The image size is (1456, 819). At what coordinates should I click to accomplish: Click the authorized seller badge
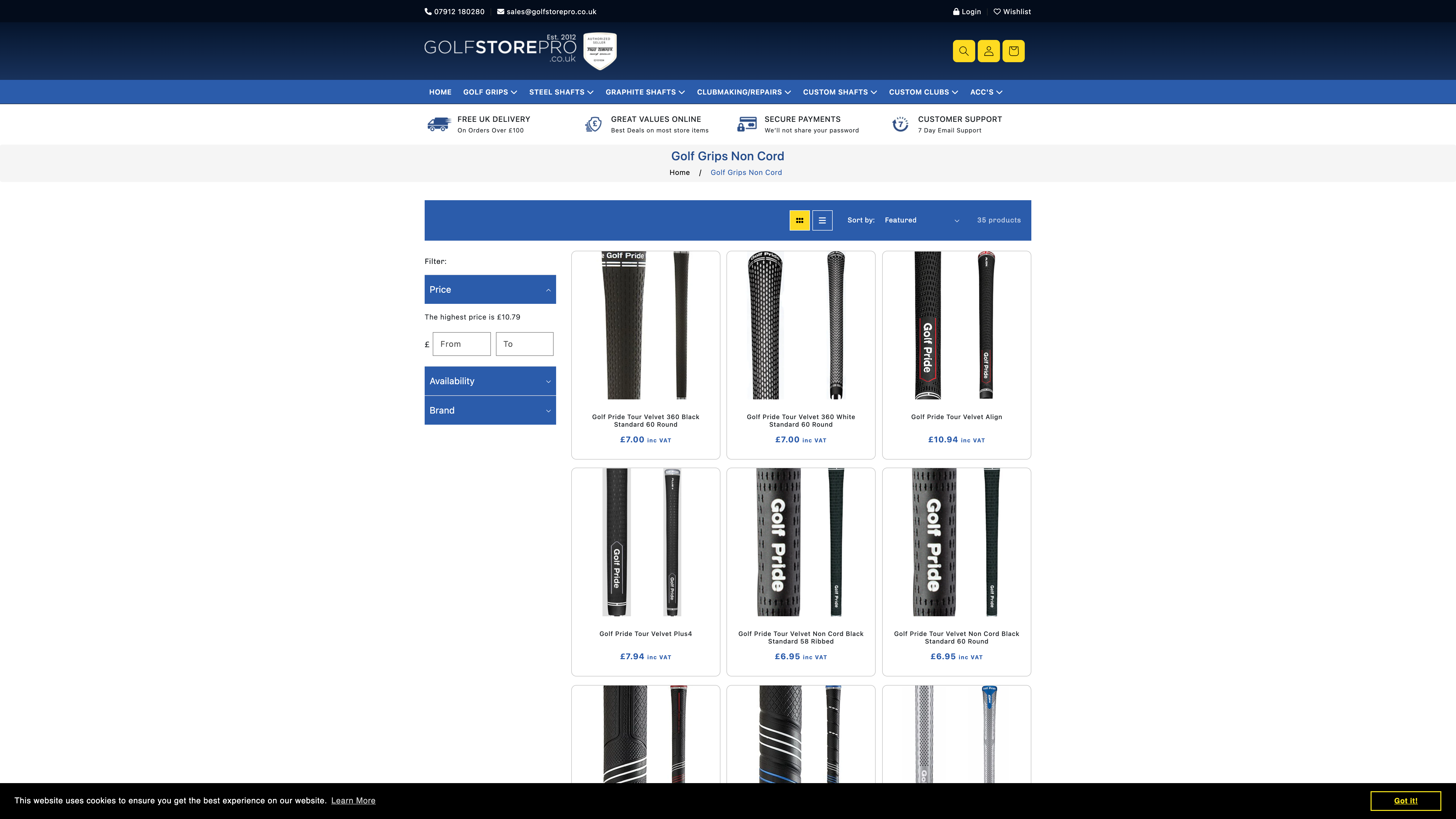pos(600,51)
